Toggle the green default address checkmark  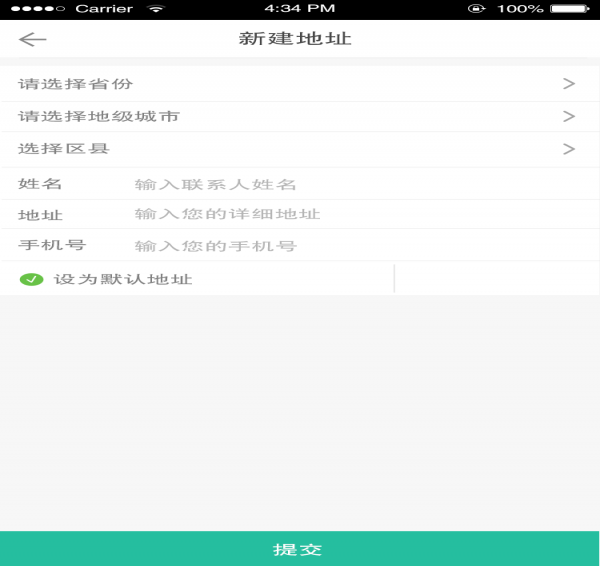point(31,279)
